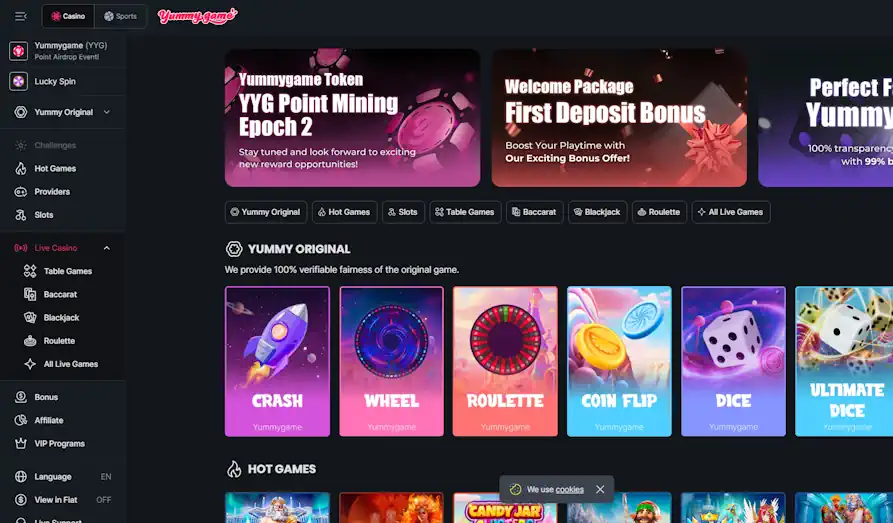Open Hot Games via sidebar flame icon

coord(21,169)
